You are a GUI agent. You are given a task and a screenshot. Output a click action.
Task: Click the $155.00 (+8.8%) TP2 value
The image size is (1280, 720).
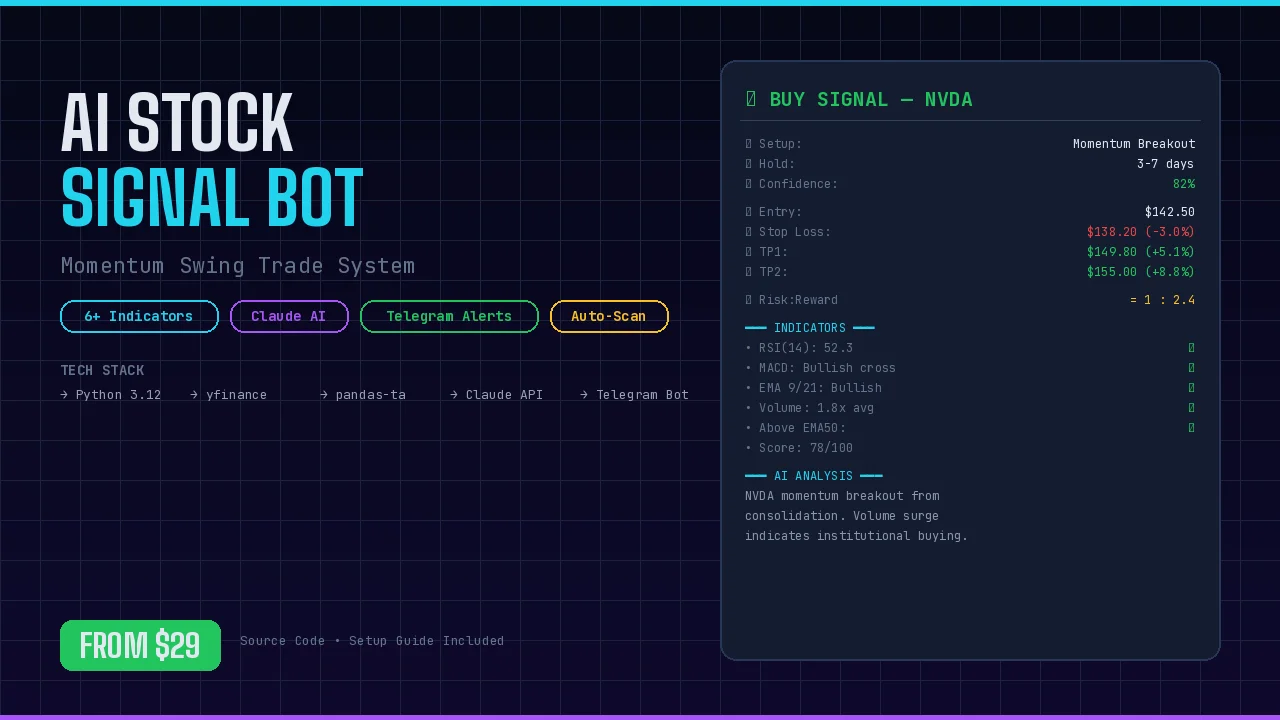(1141, 272)
